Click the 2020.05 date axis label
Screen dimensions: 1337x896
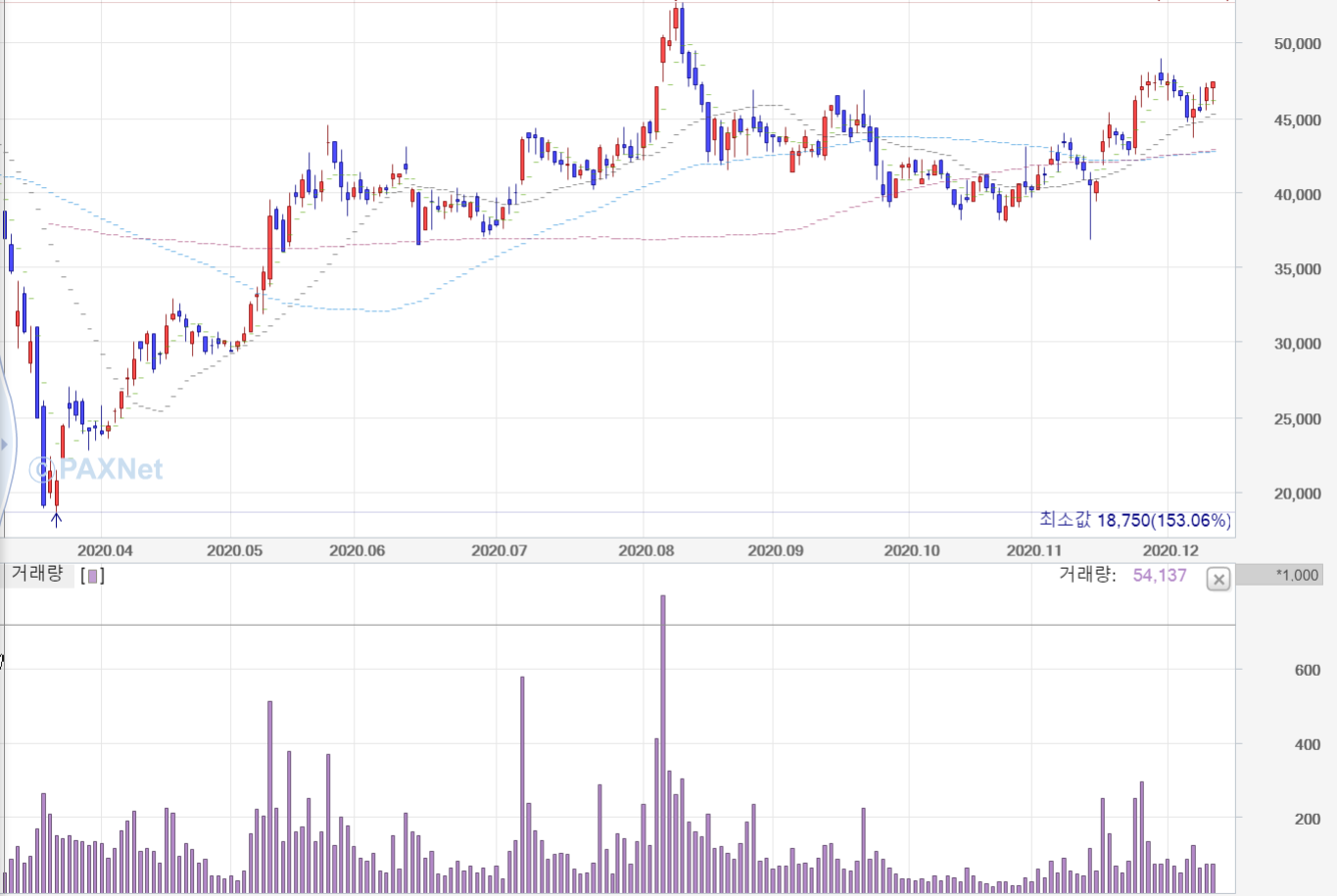pos(234,550)
